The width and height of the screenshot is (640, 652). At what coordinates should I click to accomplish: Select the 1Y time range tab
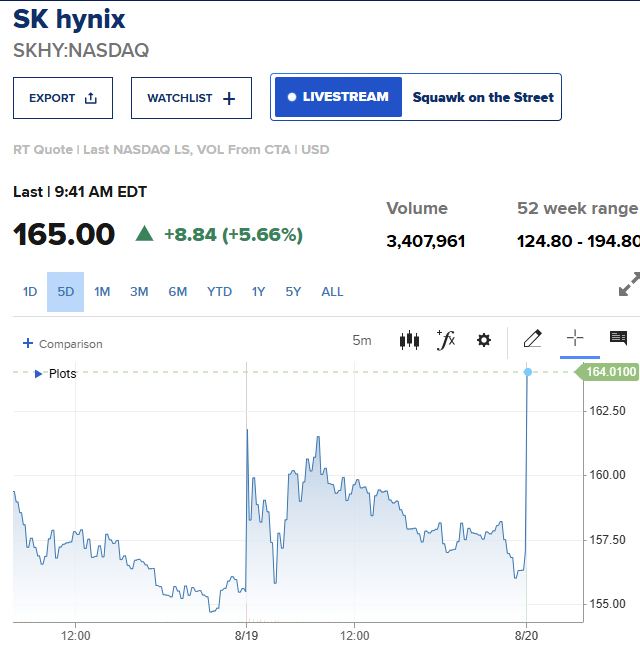coord(258,292)
